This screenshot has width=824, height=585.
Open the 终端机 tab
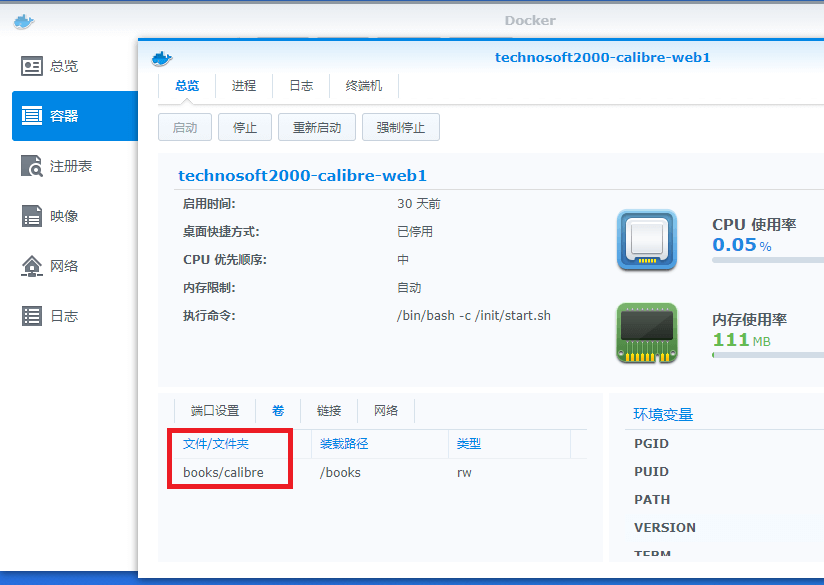click(364, 86)
